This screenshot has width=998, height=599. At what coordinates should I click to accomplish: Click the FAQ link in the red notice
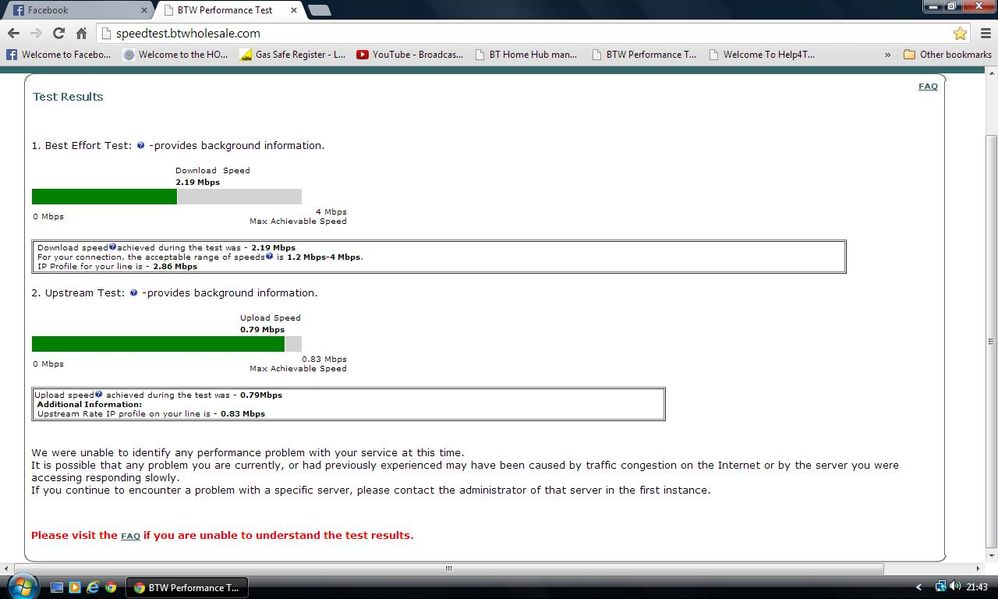coord(130,536)
